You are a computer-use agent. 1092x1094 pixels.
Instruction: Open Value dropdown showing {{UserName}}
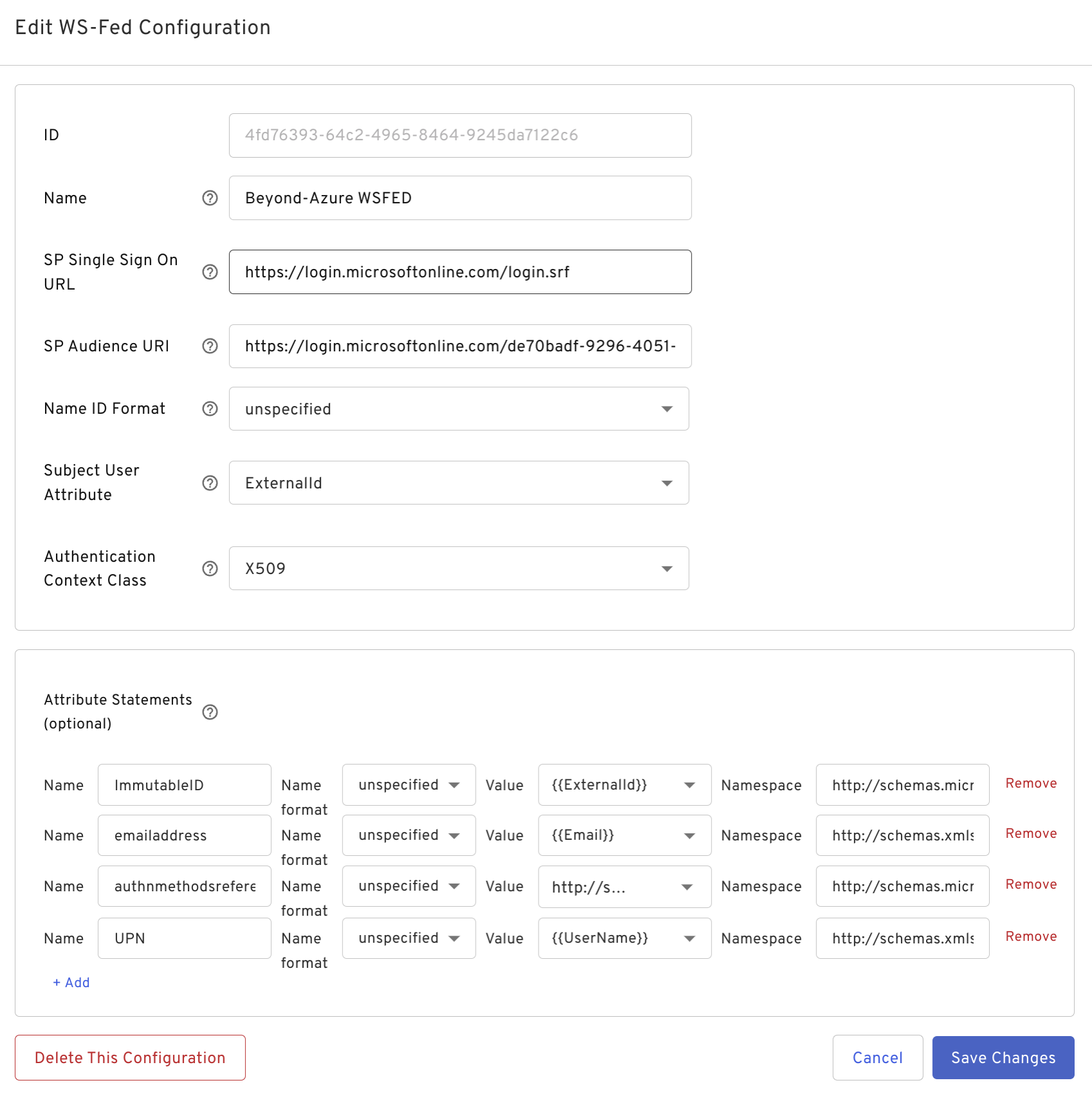click(x=624, y=938)
